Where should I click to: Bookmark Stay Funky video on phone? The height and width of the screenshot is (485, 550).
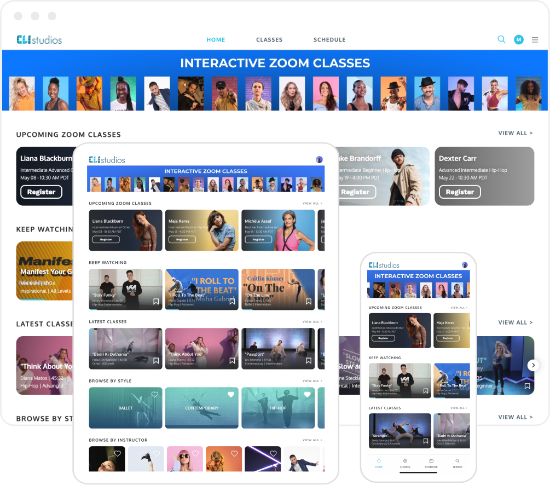point(425,391)
